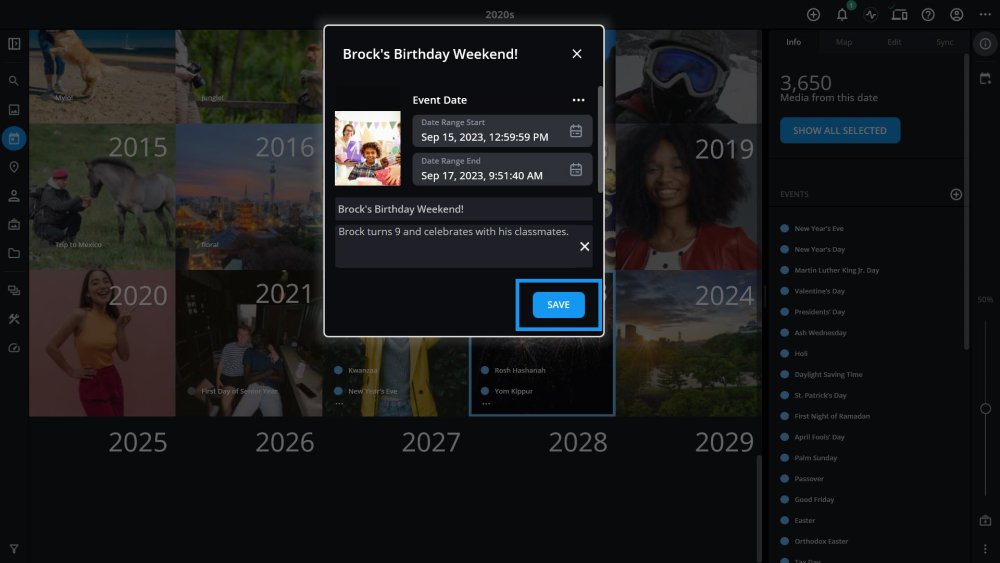Adjust the zoom slider handle on right edge
The height and width of the screenshot is (563, 1000).
tap(985, 409)
